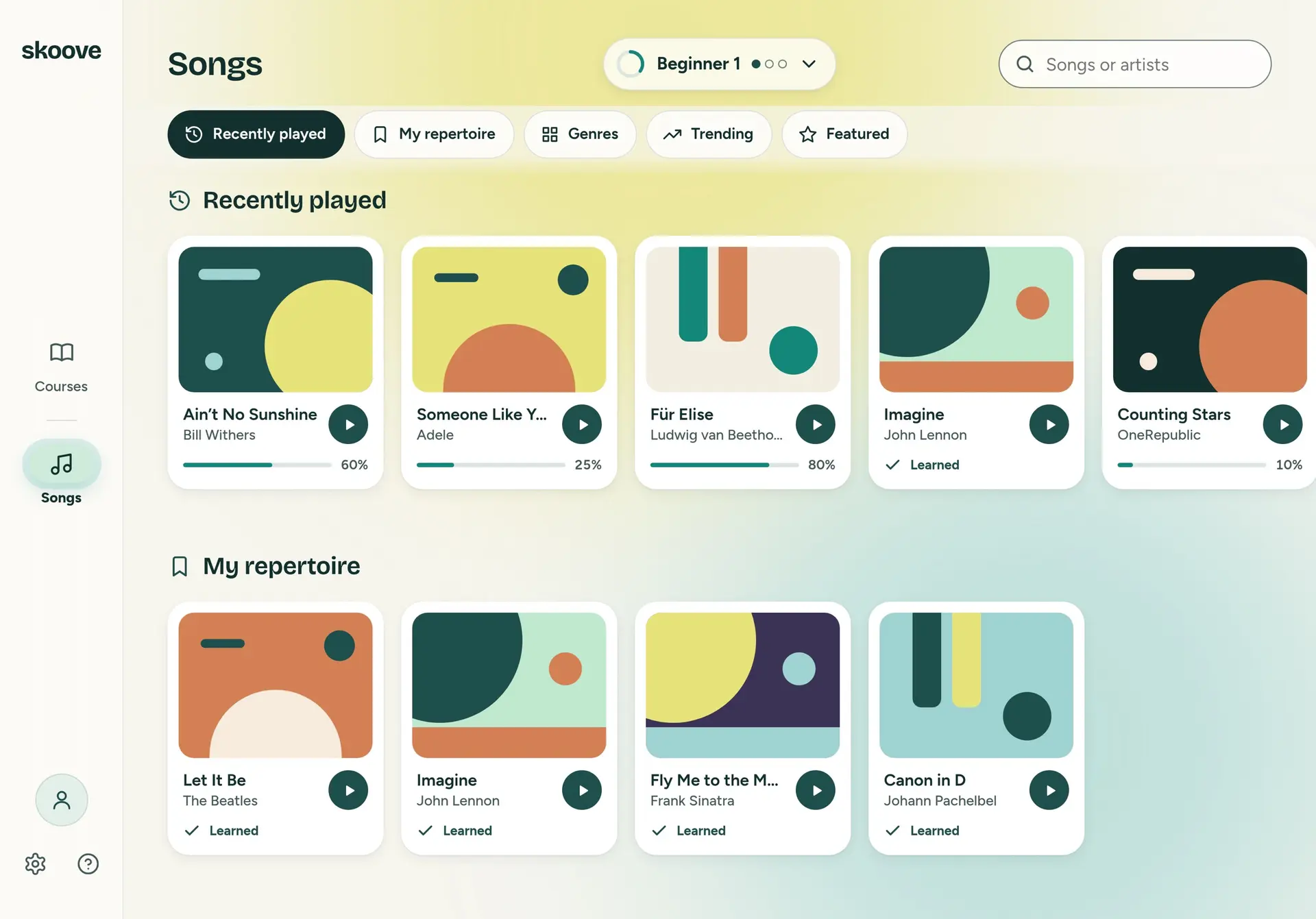Play Ain't No Sunshine

pos(348,424)
